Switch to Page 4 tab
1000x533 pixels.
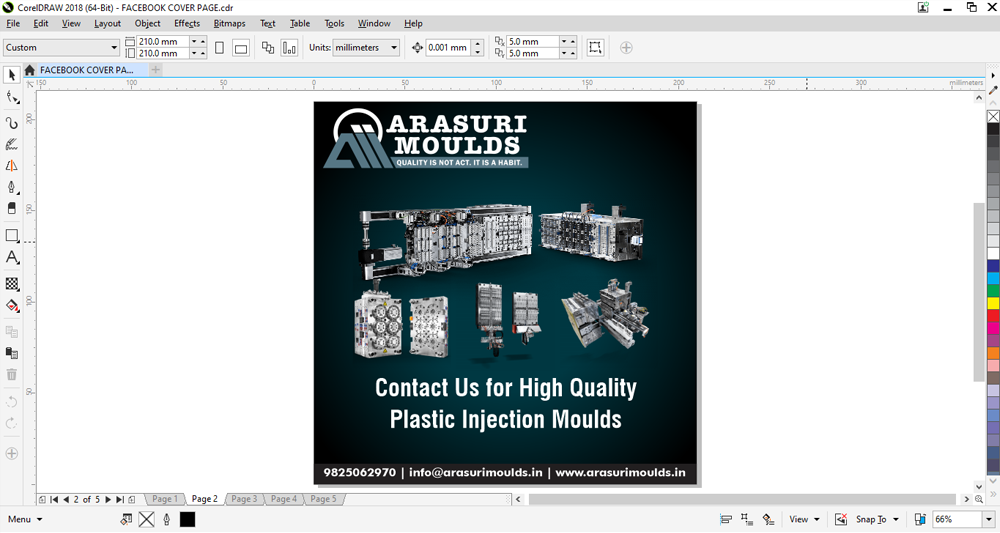(284, 499)
